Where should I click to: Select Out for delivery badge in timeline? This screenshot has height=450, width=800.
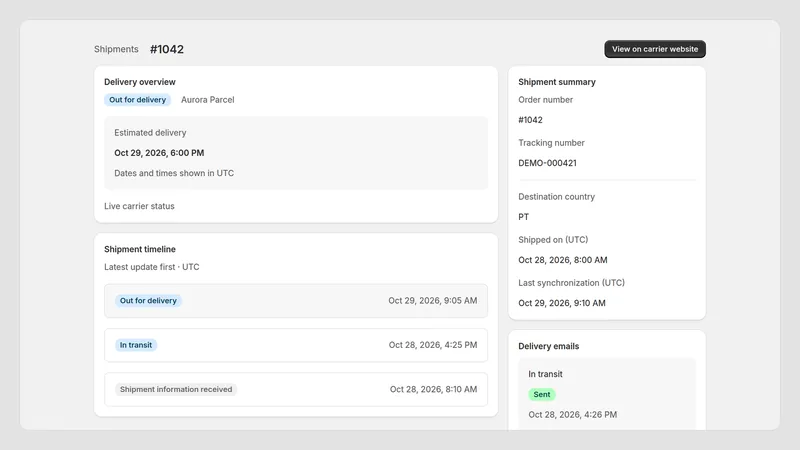(x=148, y=301)
